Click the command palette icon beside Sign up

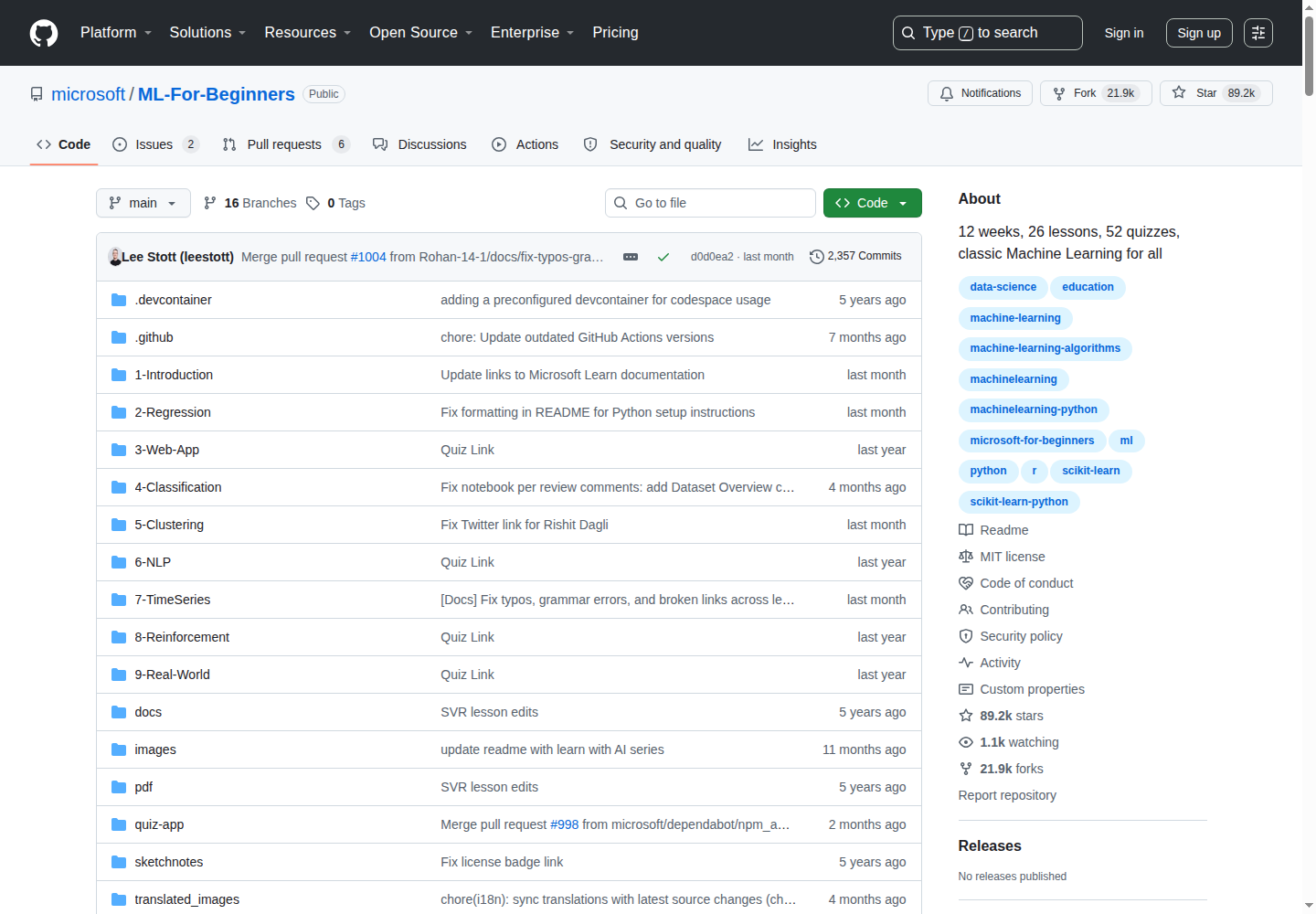click(x=1258, y=33)
